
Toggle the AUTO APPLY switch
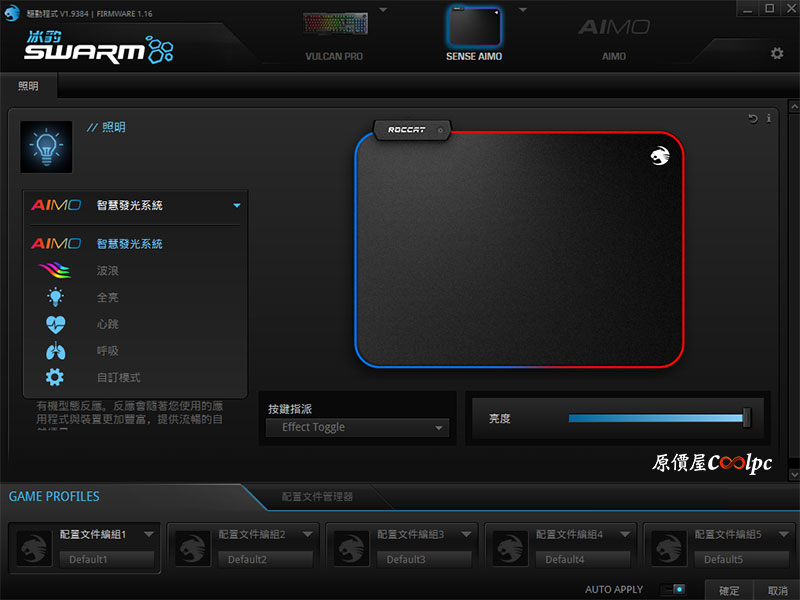coord(672,589)
